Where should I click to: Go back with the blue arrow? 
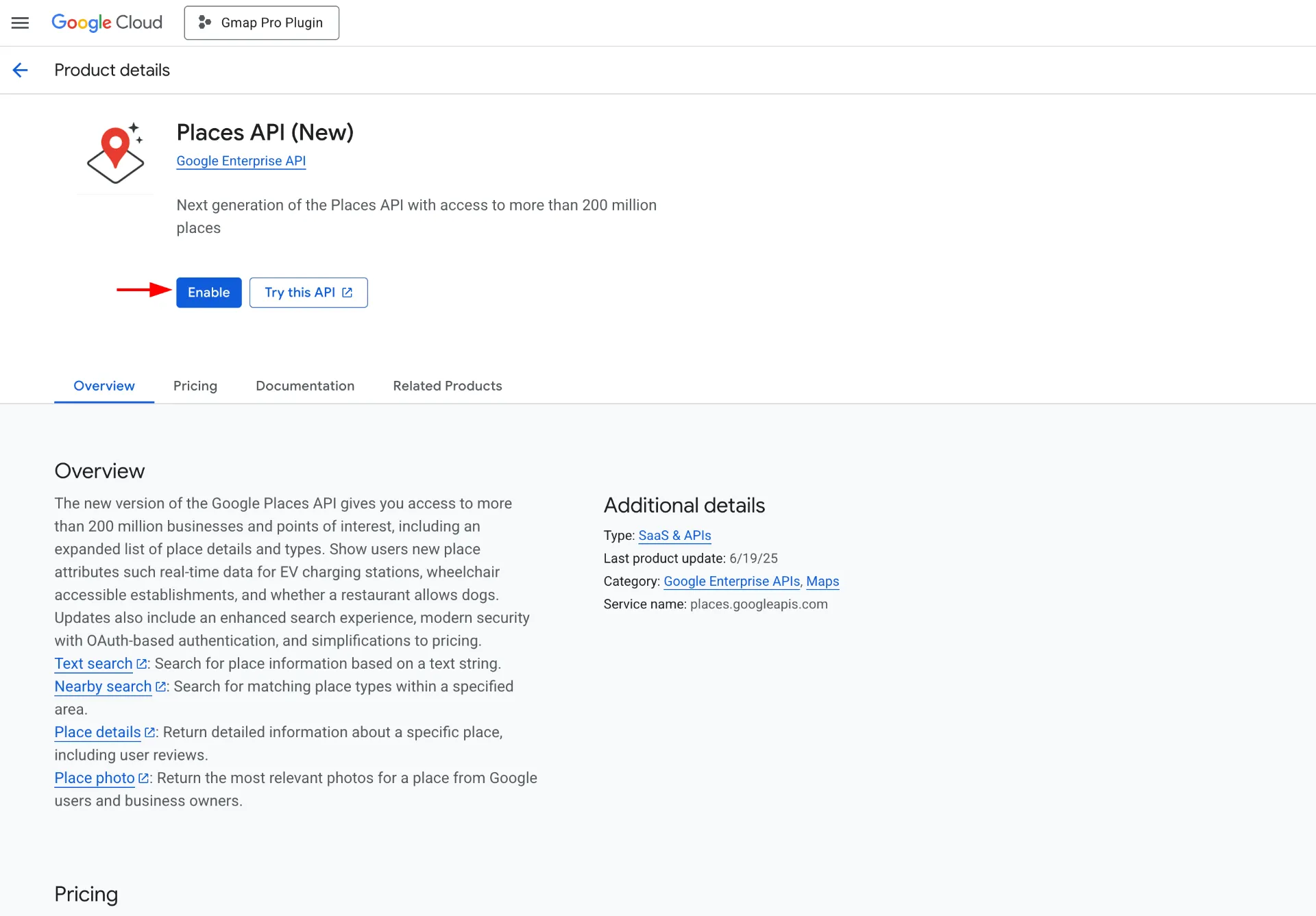(x=20, y=70)
